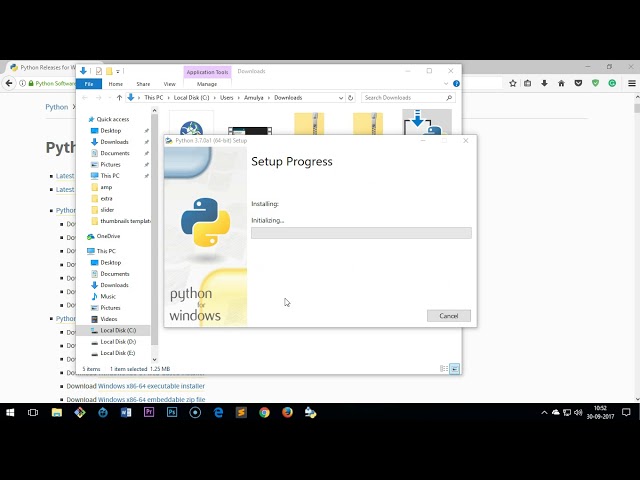The image size is (640, 480).
Task: Select Local Disk (E:) in navigation pane
Action: click(x=118, y=353)
